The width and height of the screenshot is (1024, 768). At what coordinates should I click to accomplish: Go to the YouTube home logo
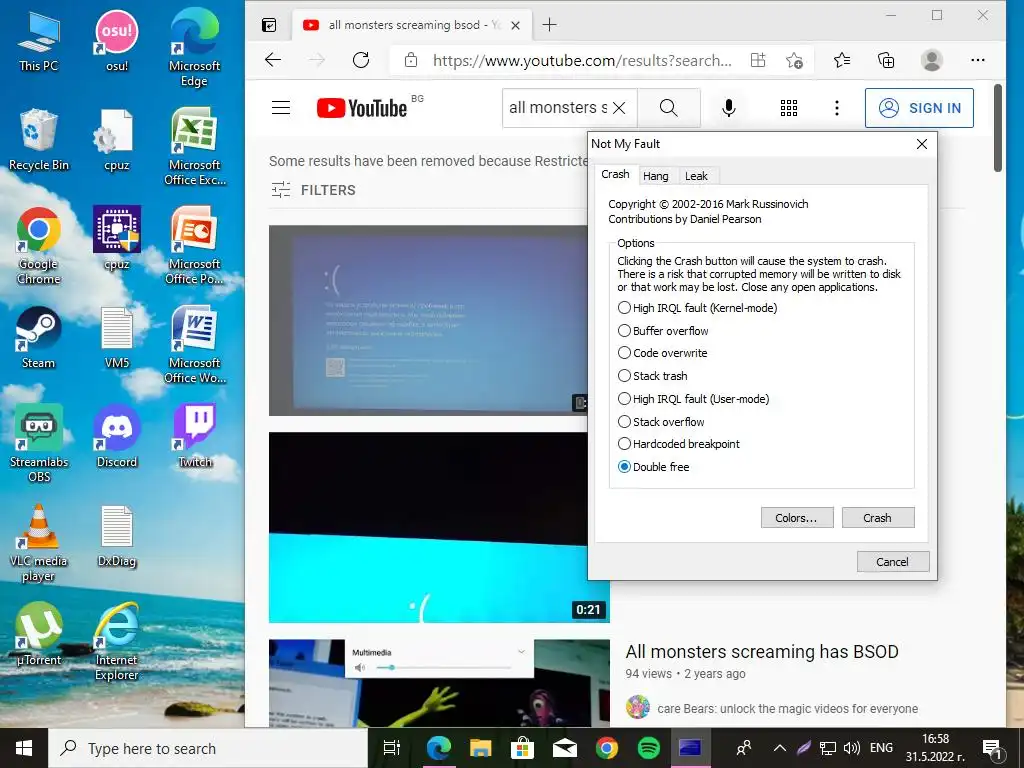click(362, 108)
